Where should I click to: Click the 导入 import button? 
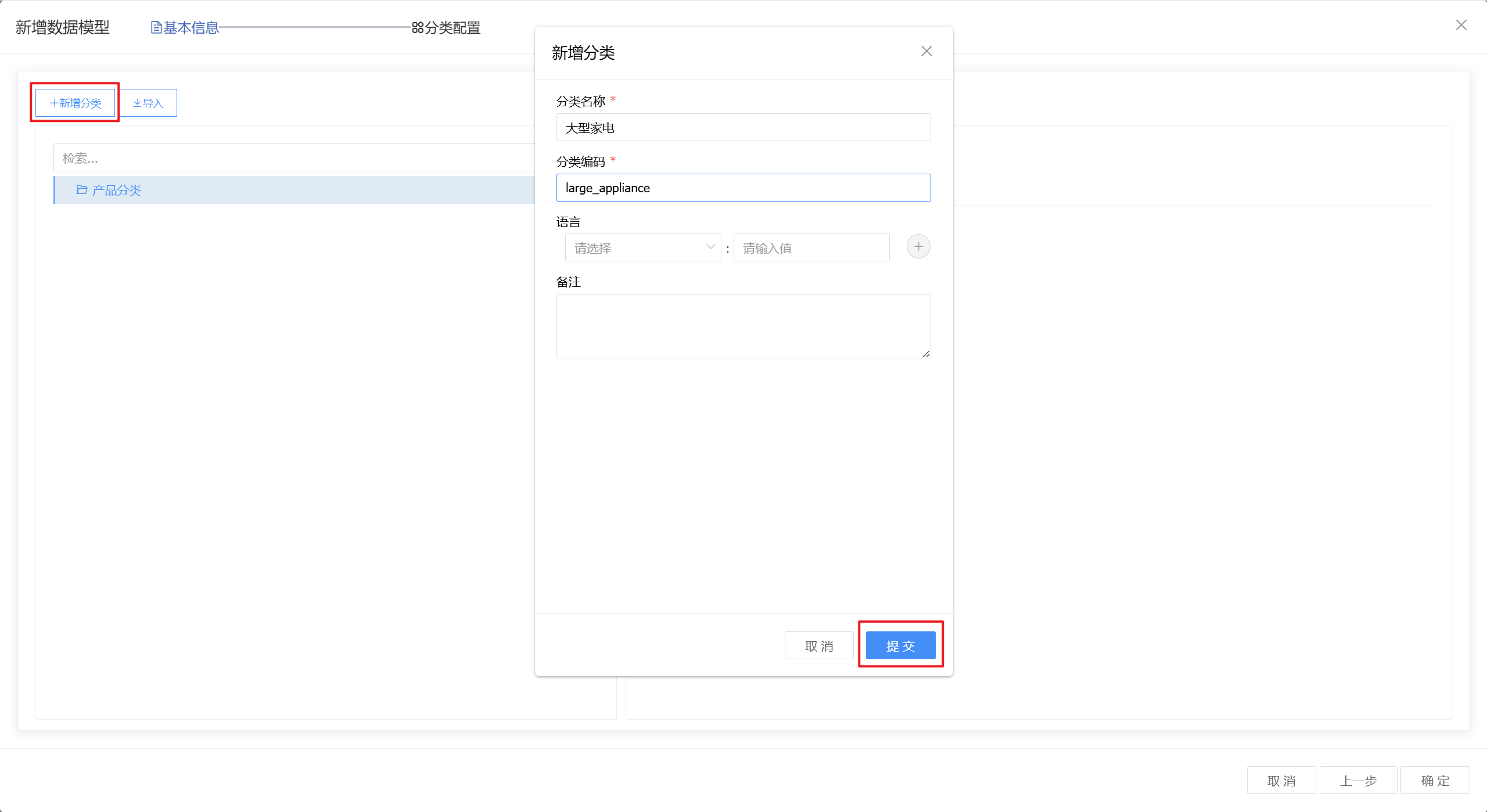click(148, 103)
